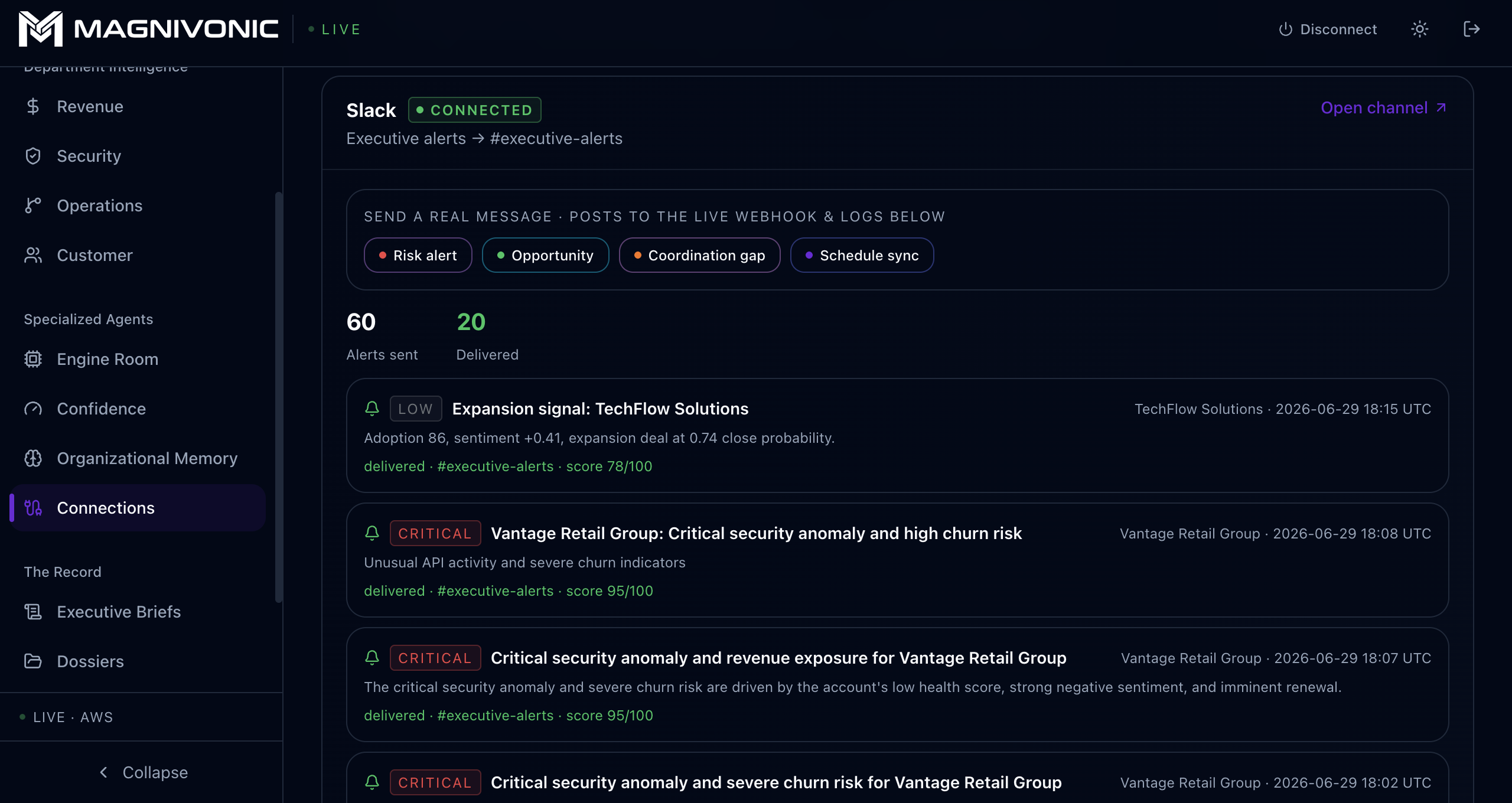Click the Organizational Memory brain icon
This screenshot has height=803, width=1512.
pos(33,458)
